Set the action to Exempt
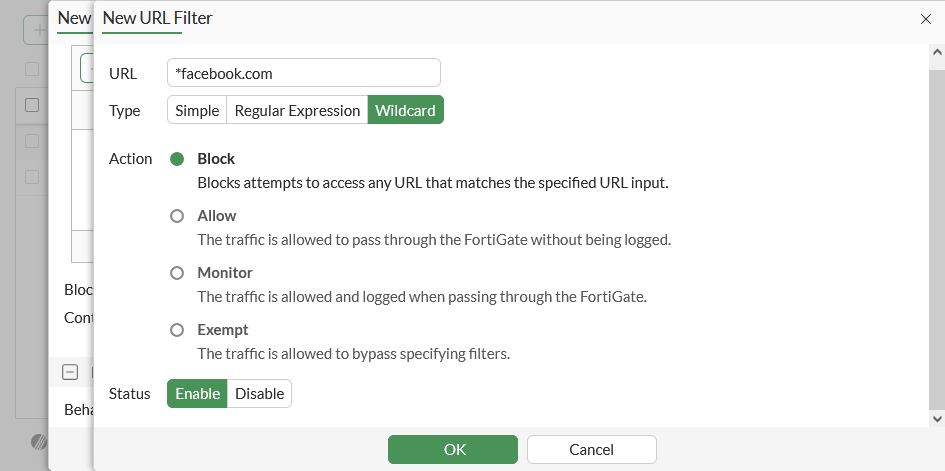This screenshot has width=945, height=471. point(177,330)
